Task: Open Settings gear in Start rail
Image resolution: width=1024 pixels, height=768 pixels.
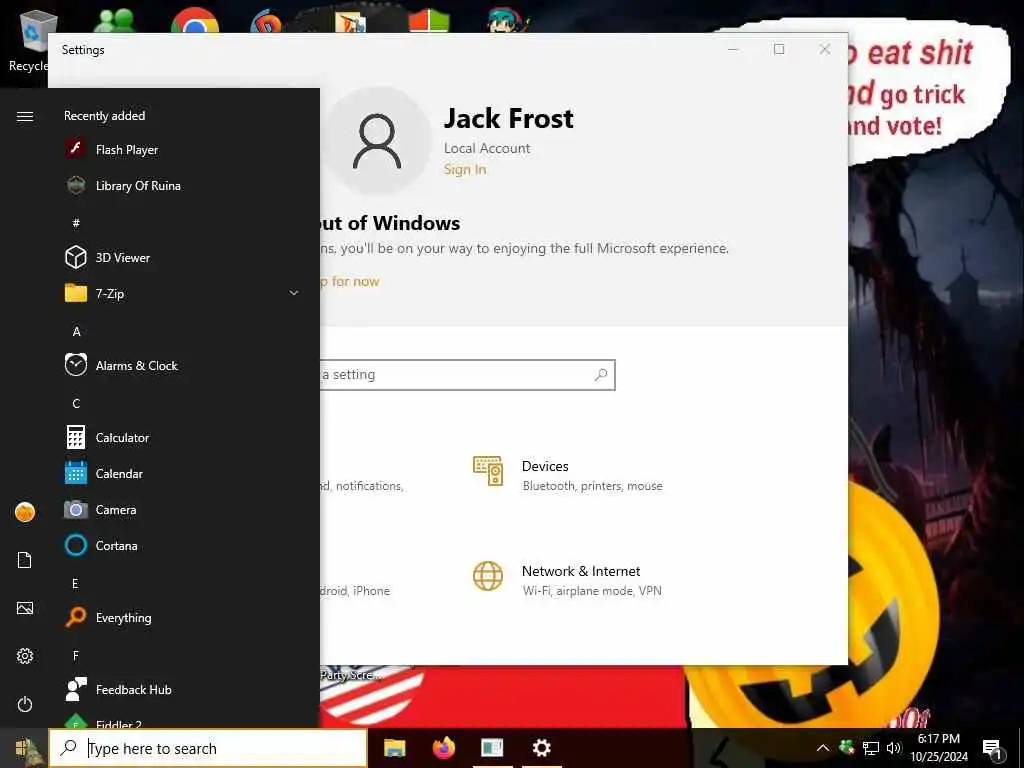Action: [x=25, y=656]
